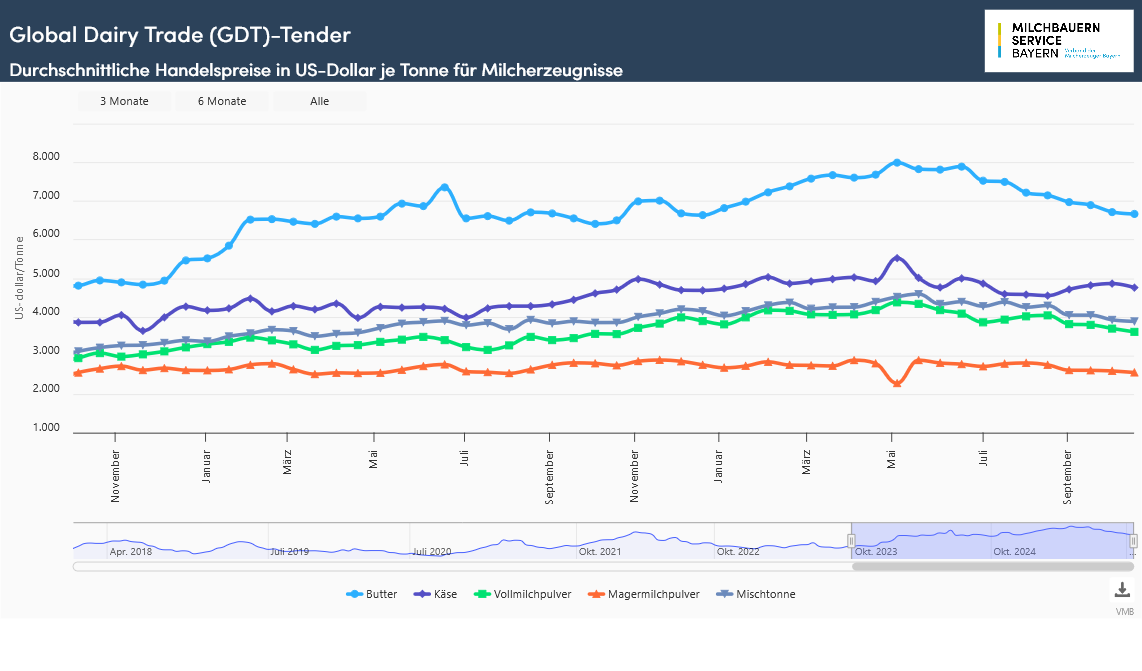The image size is (1142, 671).
Task: Click the horizontal scrollbar thumb below navigator
Action: [x=993, y=567]
